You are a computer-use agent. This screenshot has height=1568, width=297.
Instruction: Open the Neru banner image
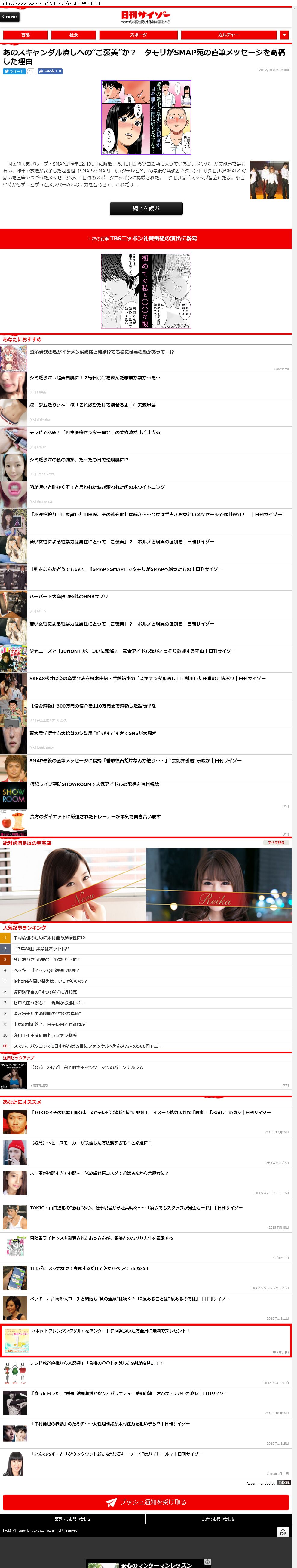pyautogui.click(x=73, y=884)
